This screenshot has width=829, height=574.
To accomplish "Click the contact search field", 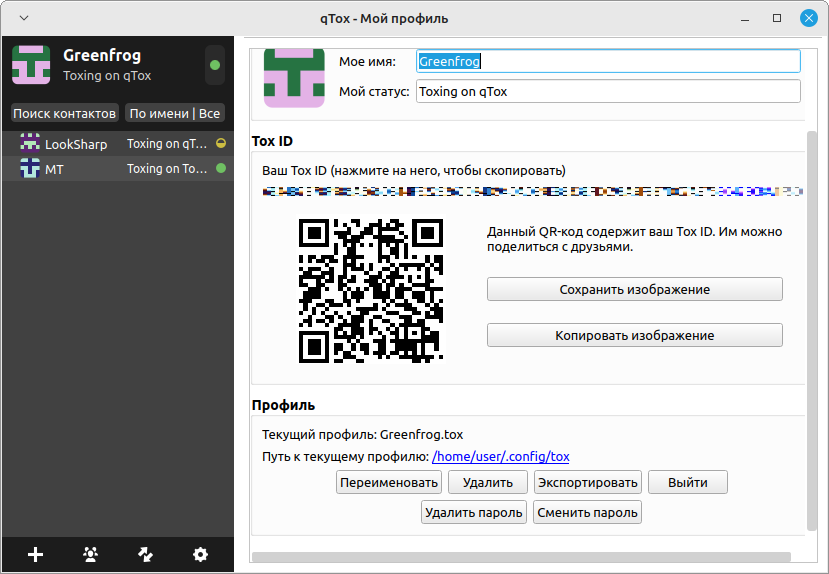I will pos(65,113).
